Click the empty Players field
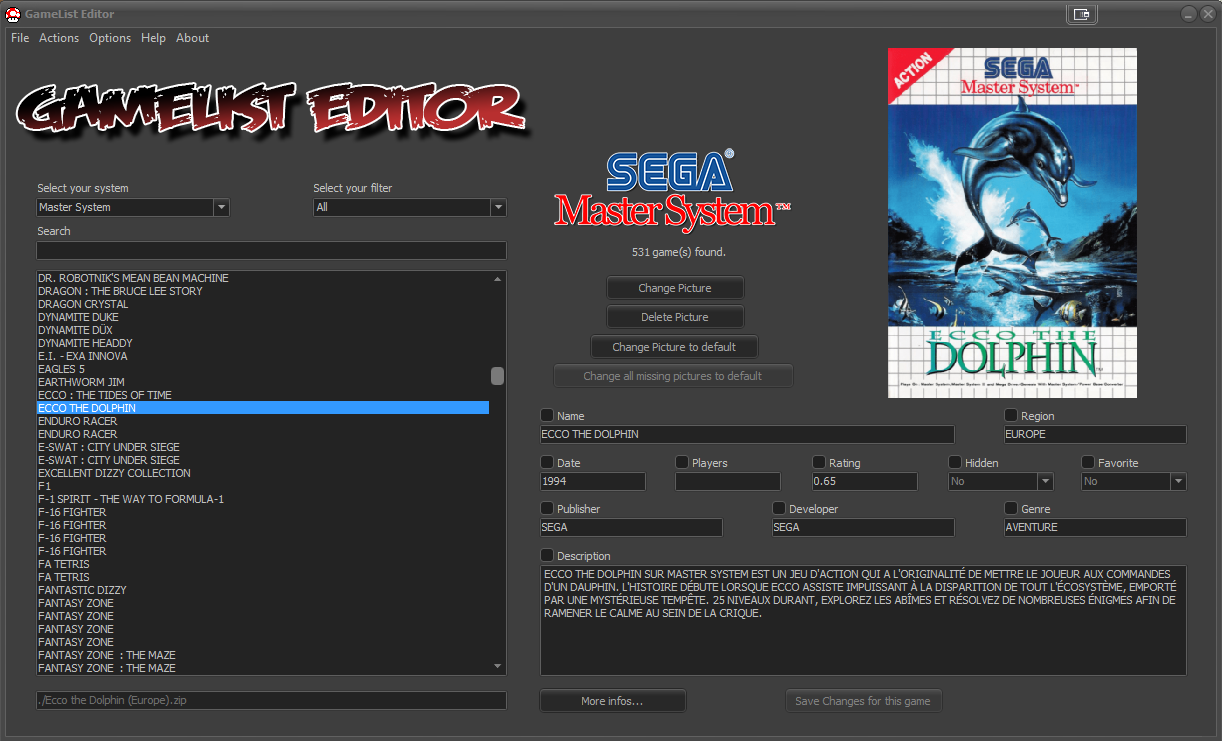The height and width of the screenshot is (741, 1222). (728, 481)
